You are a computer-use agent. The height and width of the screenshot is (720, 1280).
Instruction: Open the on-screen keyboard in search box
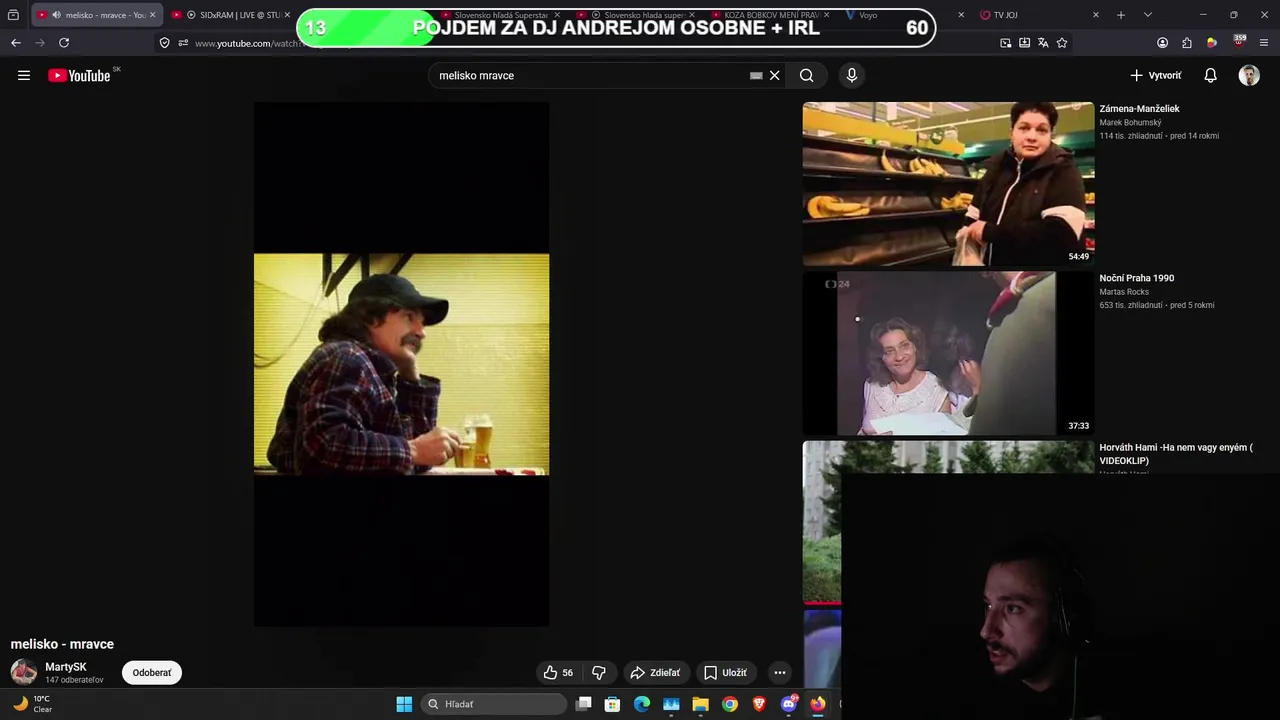tap(756, 75)
